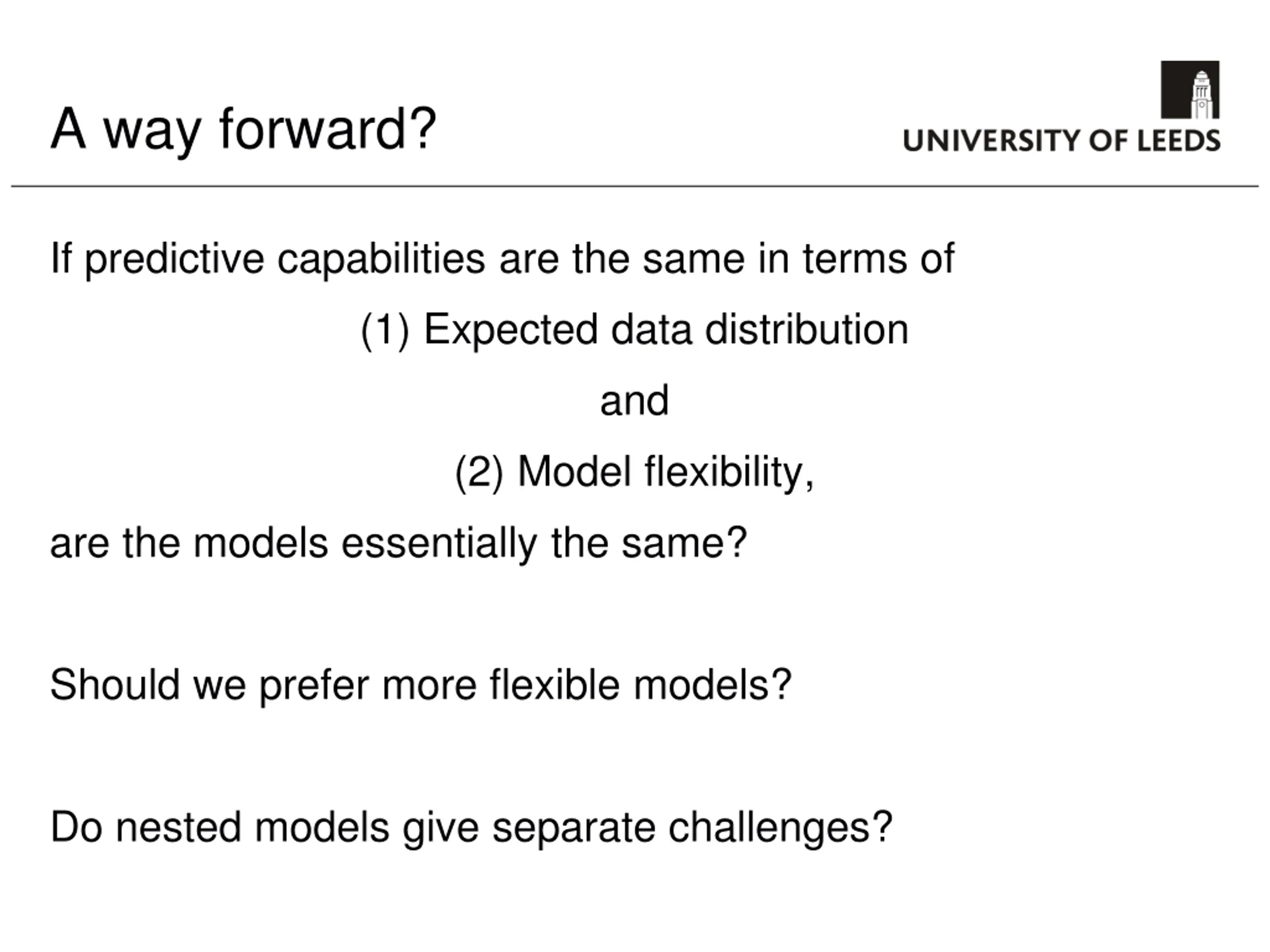Image resolution: width=1270 pixels, height=952 pixels.
Task: Click the horizontal divider line under title
Action: click(635, 186)
